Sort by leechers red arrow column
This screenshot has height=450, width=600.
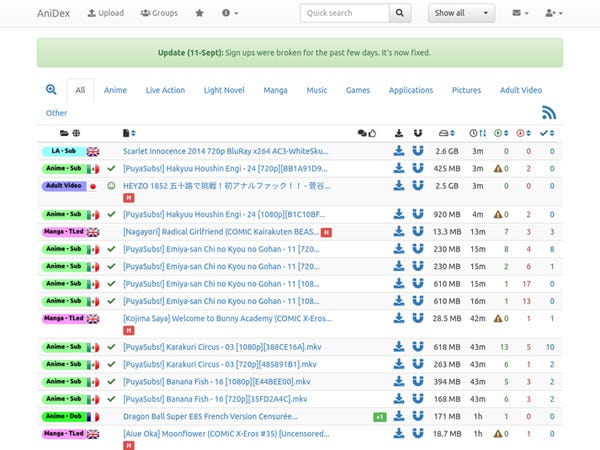523,133
